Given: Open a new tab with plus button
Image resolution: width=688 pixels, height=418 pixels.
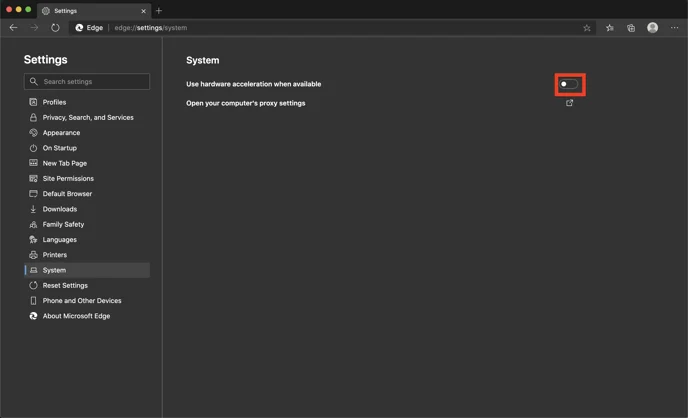Looking at the screenshot, I should pos(159,11).
